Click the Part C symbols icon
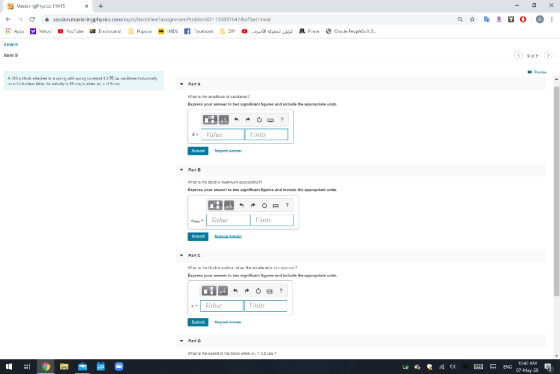This screenshot has width=560, height=374. [223, 291]
